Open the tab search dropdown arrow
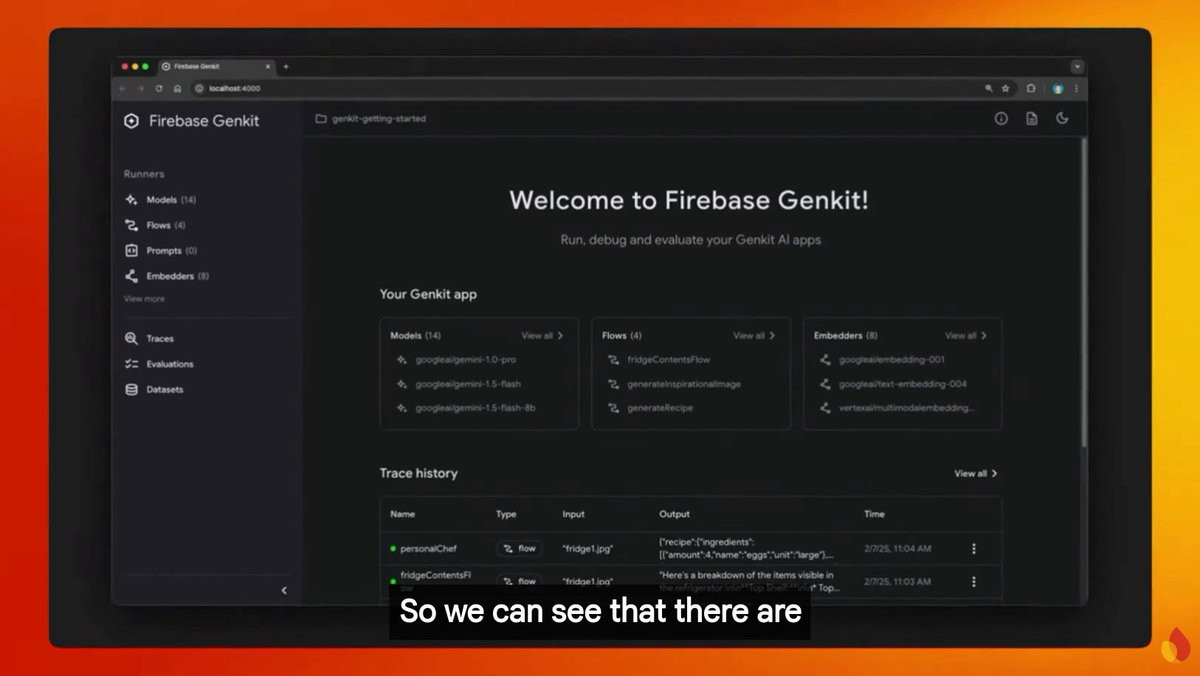 click(1077, 66)
